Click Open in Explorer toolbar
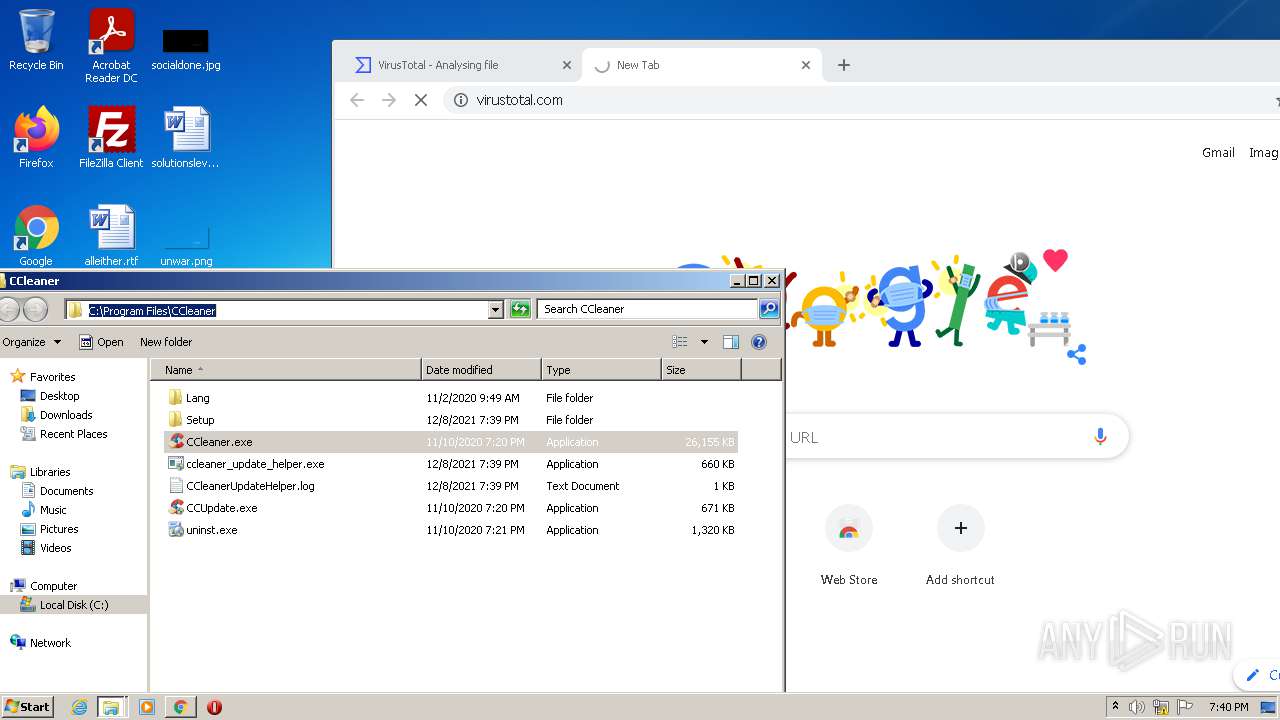This screenshot has height=720, width=1280. (x=101, y=342)
